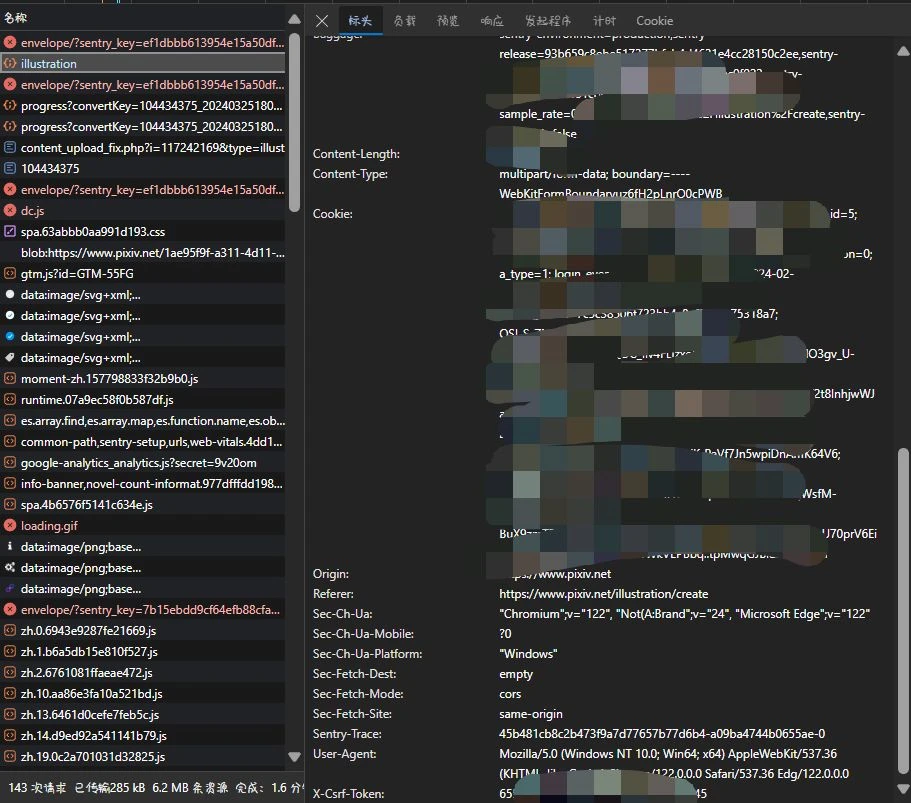Open the 预览 preview tab
This screenshot has width=911, height=803.
448,21
